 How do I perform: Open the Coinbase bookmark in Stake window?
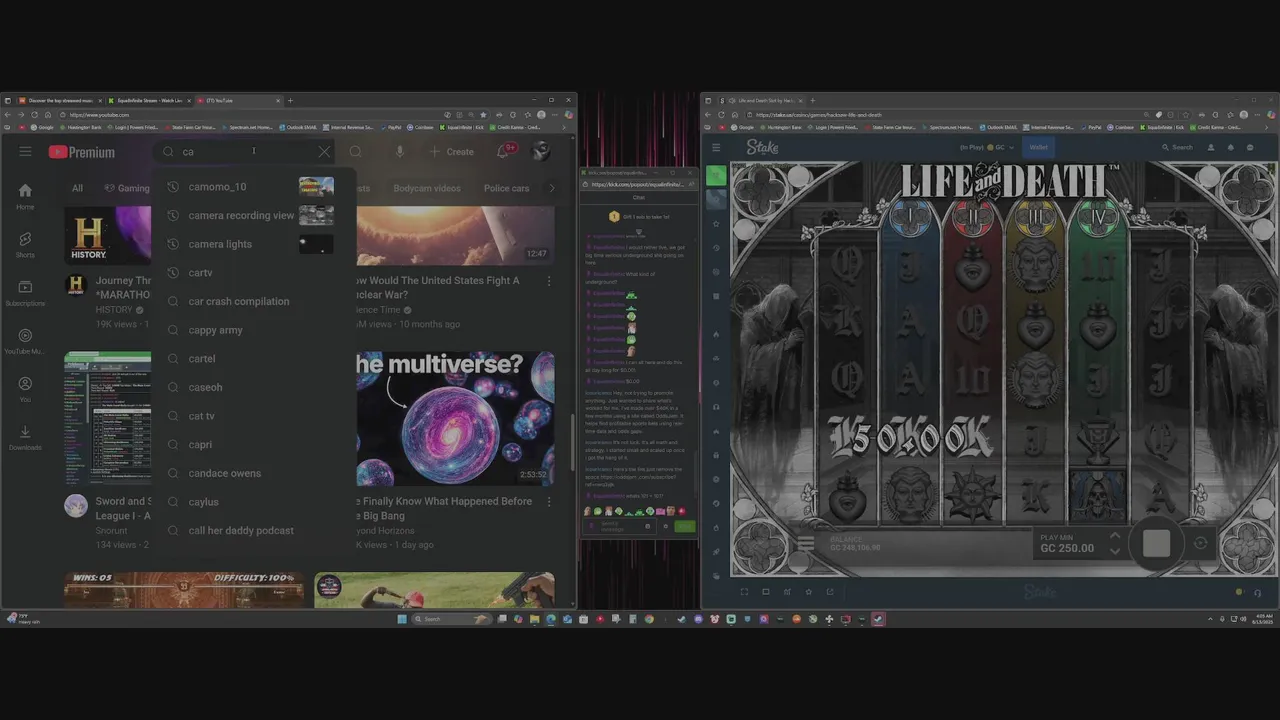(x=1120, y=127)
